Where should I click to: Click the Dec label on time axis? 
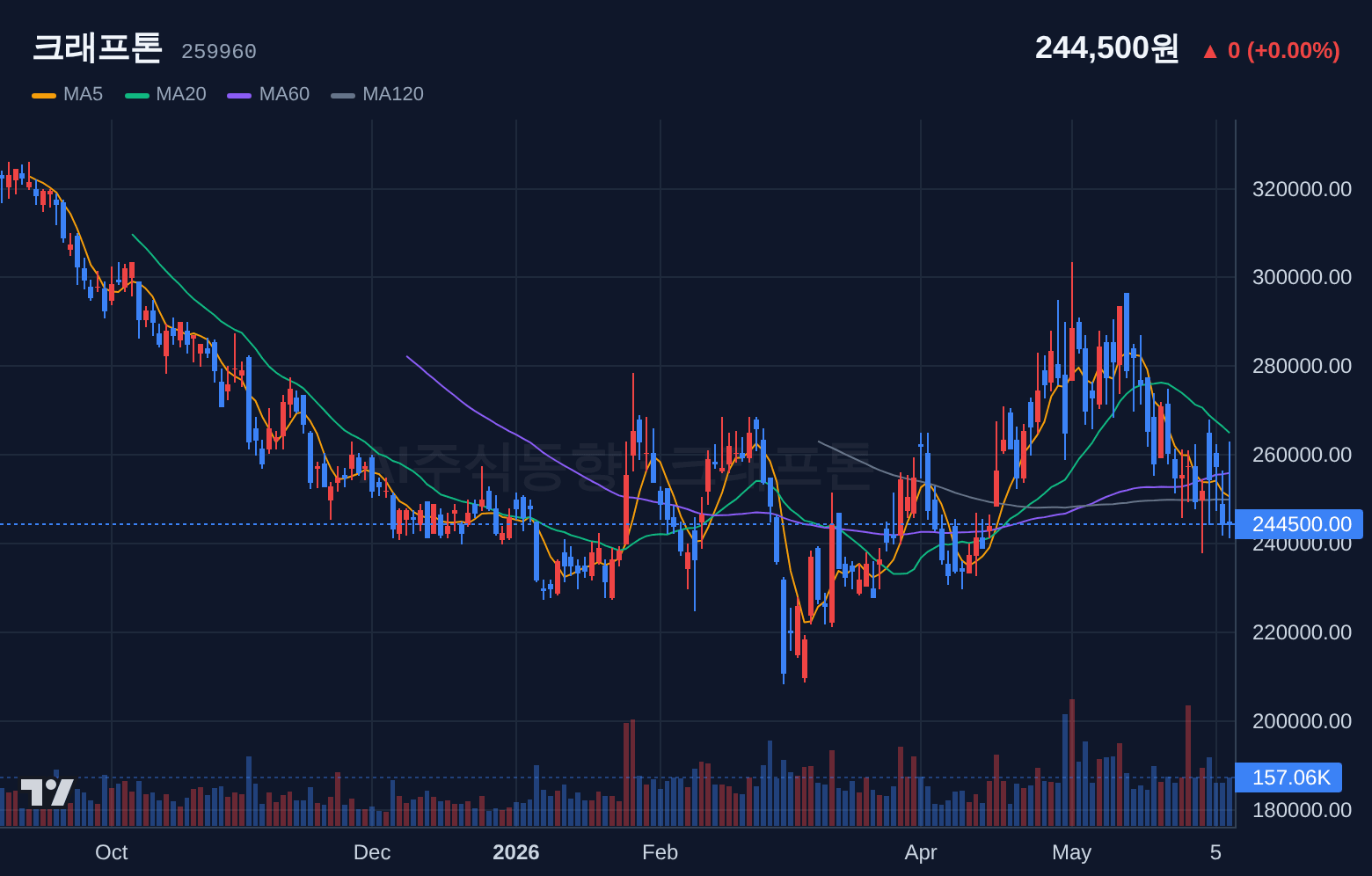(372, 852)
